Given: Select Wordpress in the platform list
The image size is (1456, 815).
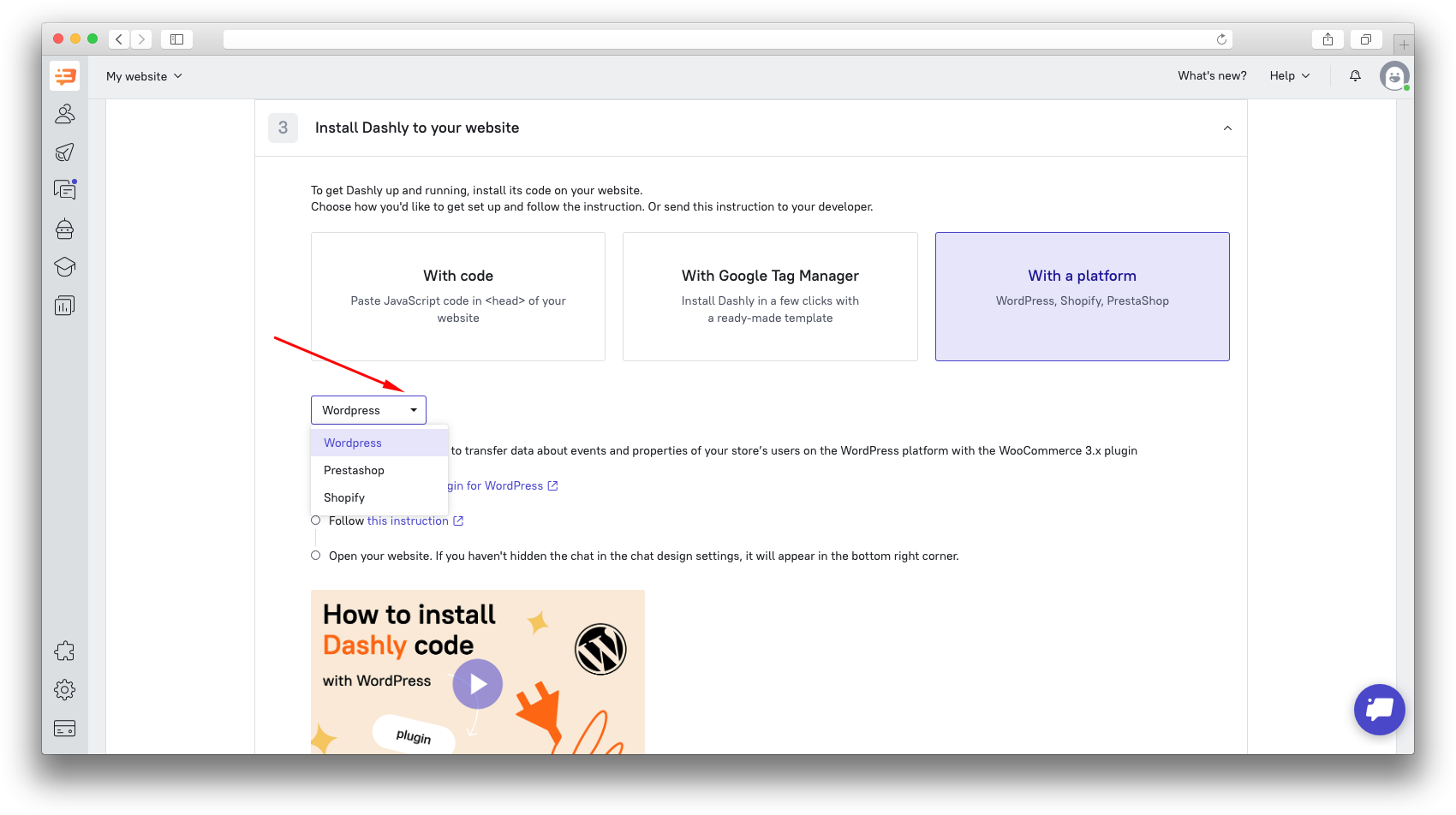Looking at the screenshot, I should tap(379, 443).
